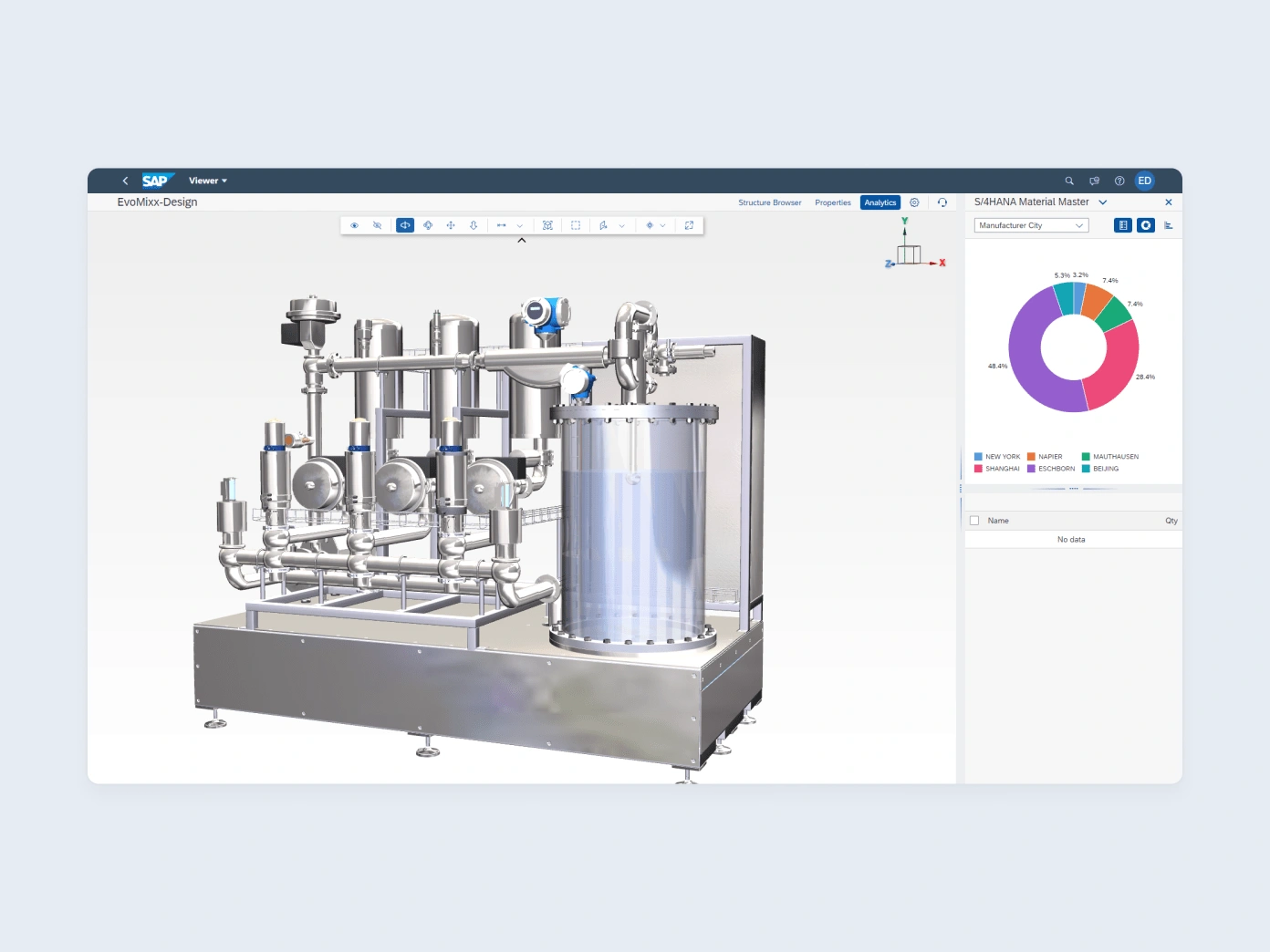1270x952 pixels.
Task: Activate the Rectangular selection tool
Action: click(576, 225)
